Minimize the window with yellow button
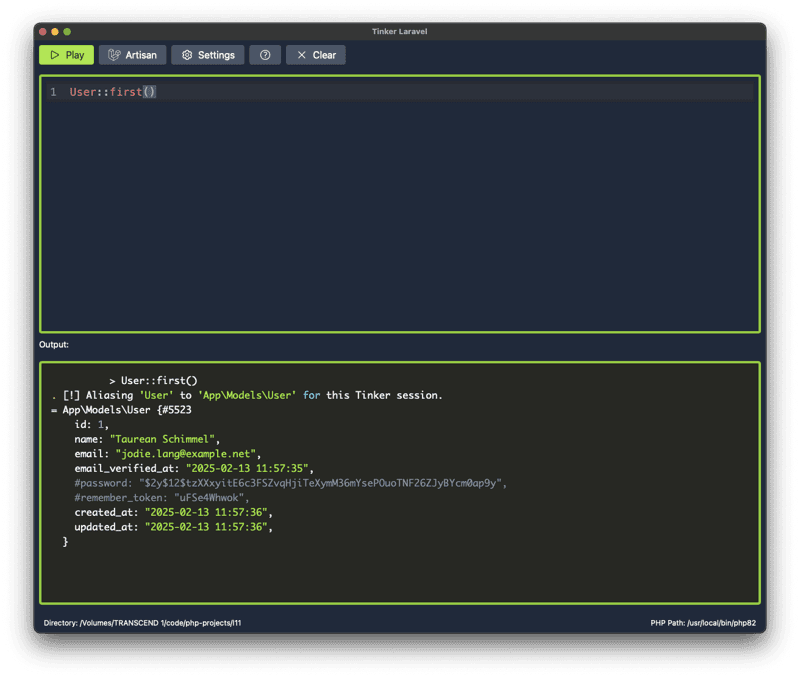800x678 pixels. (x=55, y=32)
